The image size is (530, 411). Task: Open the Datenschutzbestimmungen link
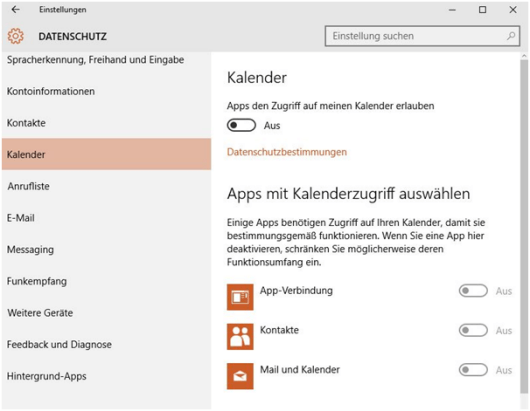(x=287, y=152)
